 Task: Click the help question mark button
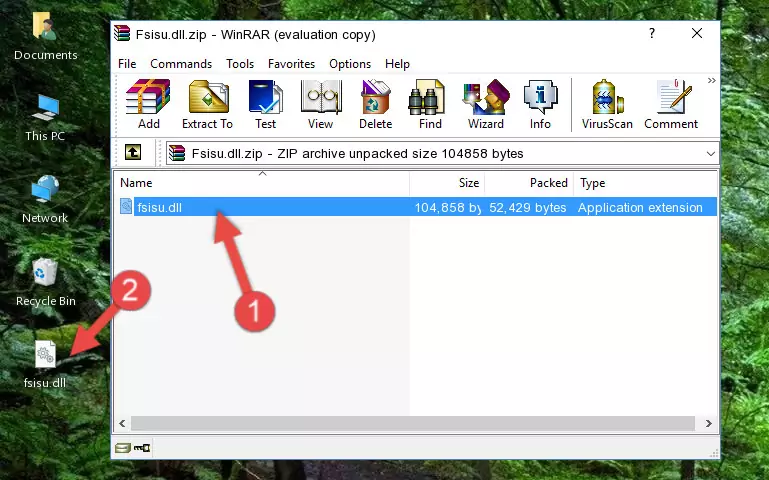tap(652, 33)
